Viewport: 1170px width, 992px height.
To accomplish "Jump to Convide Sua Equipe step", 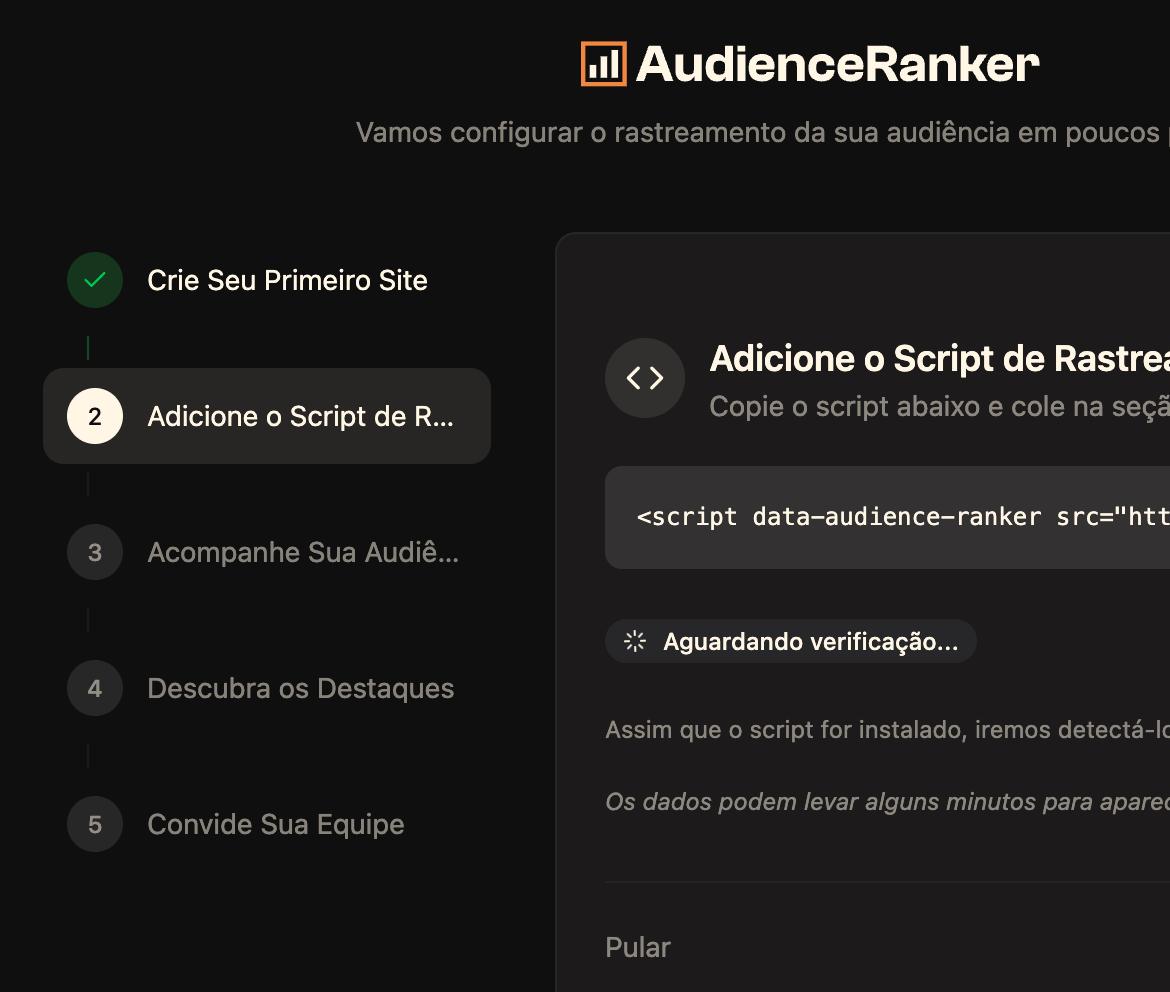I will click(x=275, y=824).
